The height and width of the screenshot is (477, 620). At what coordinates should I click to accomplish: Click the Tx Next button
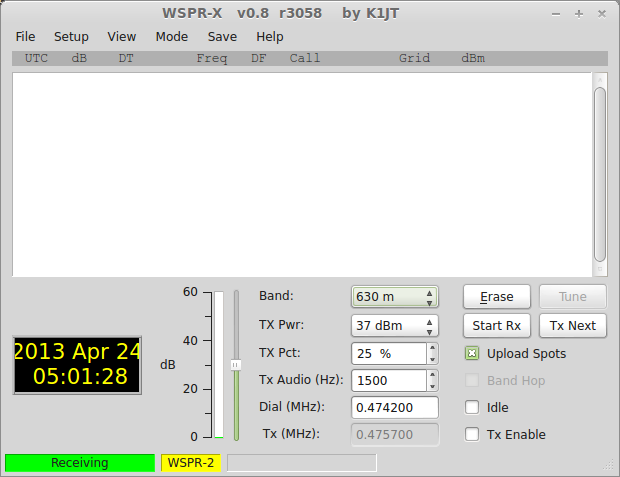pyautogui.click(x=573, y=326)
